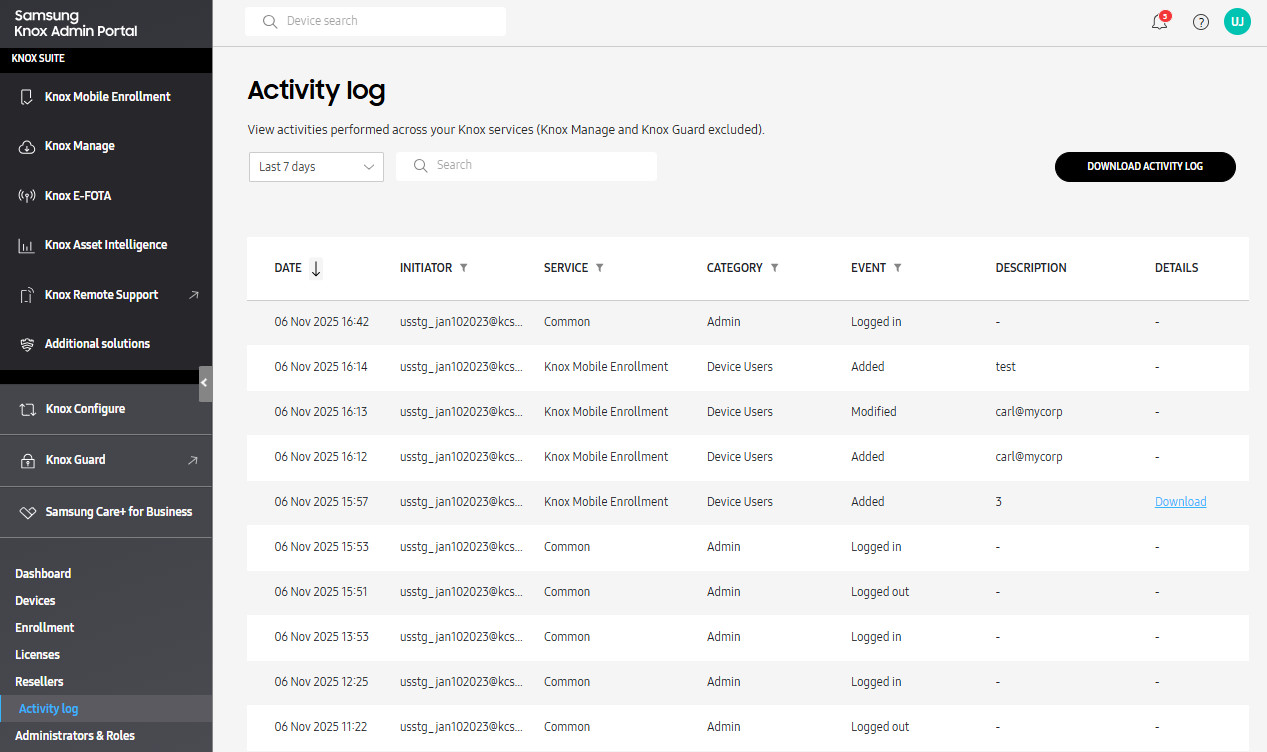Select the Knox Manage icon in sidebar
Image resolution: width=1267 pixels, height=752 pixels.
[25, 146]
